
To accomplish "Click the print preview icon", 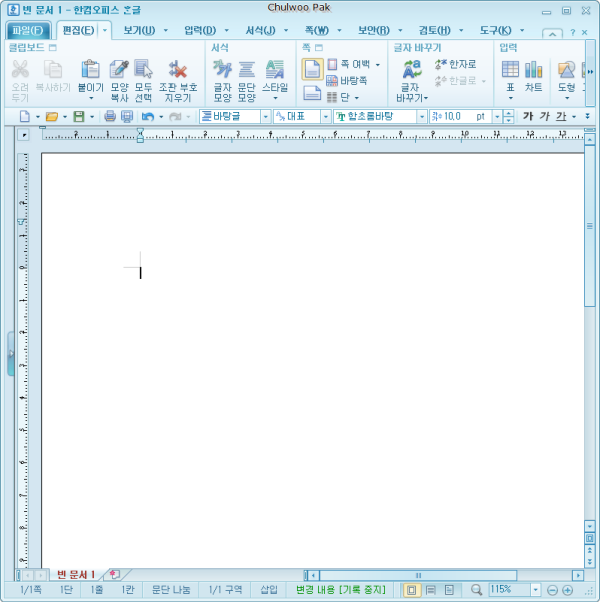I will tap(127, 116).
